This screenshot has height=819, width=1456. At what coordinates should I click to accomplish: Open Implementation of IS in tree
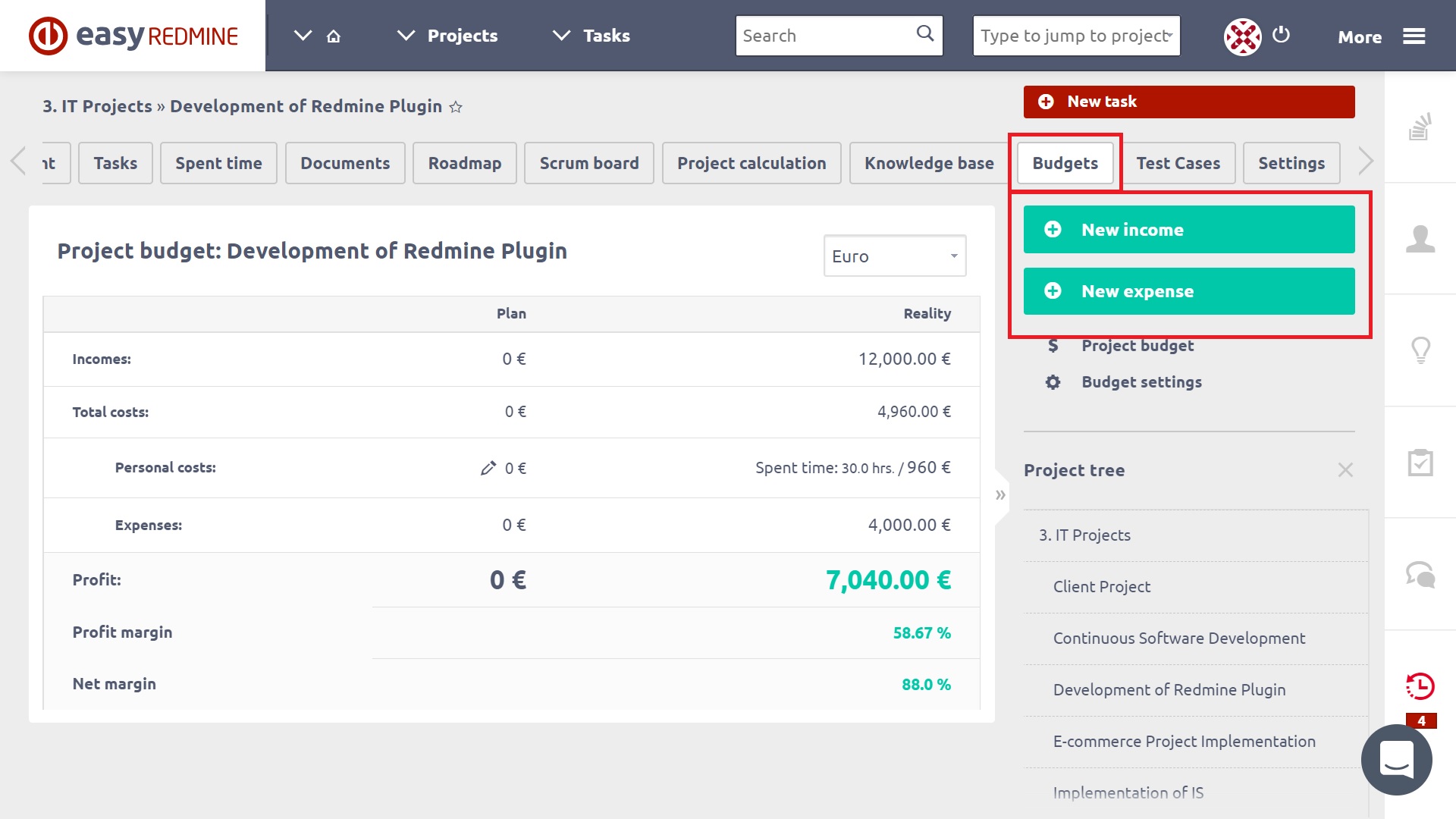pyautogui.click(x=1128, y=793)
